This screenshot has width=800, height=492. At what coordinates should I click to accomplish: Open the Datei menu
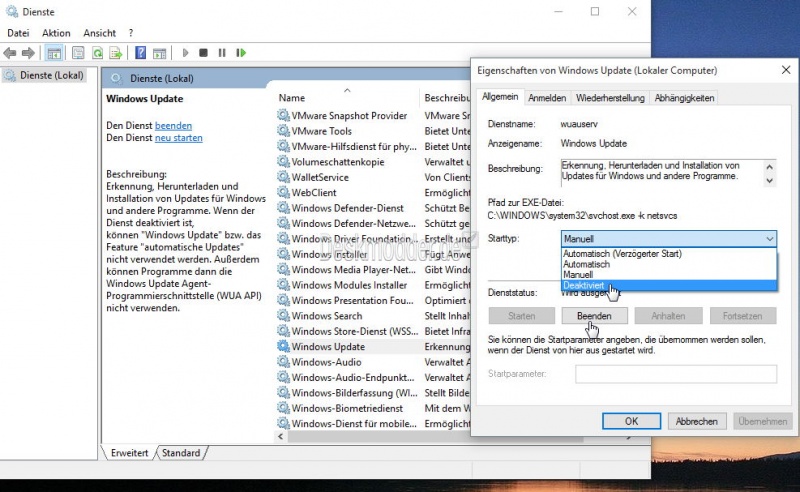pyautogui.click(x=18, y=33)
